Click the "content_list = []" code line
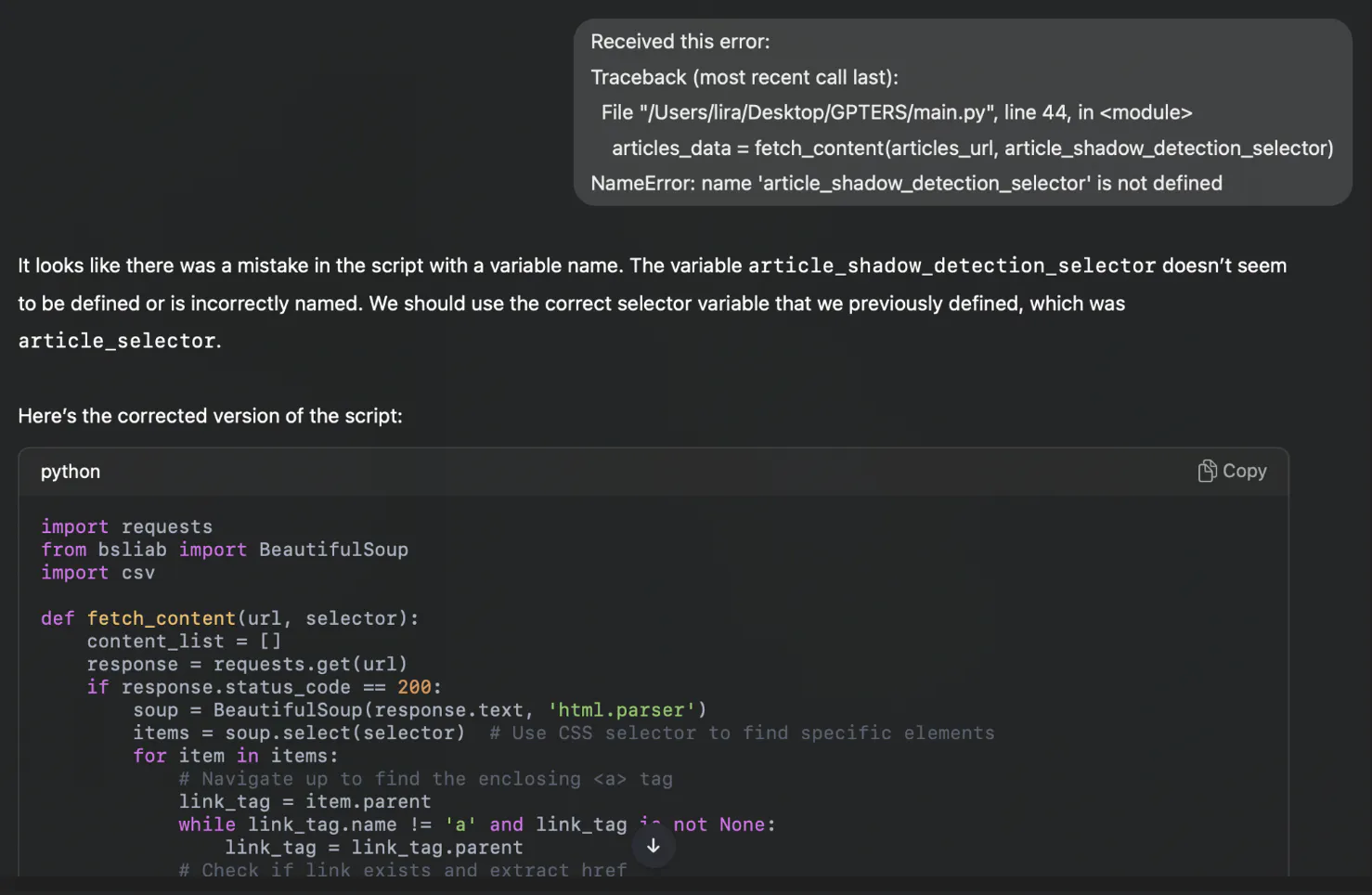The image size is (1372, 895). (x=184, y=642)
